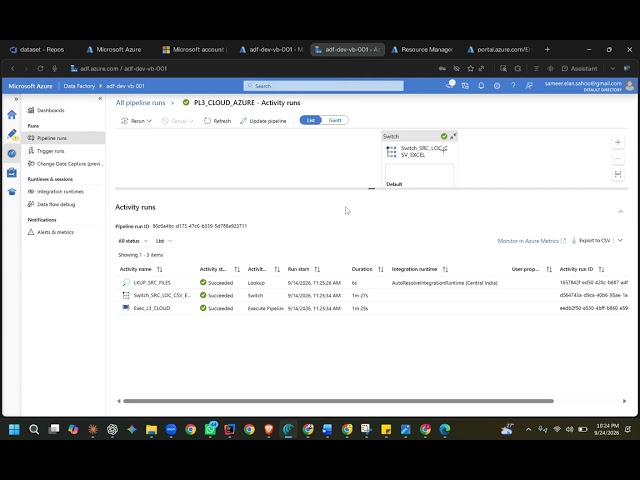640x480 pixels.
Task: Open the Rerun dropdown
Action: tap(137, 121)
